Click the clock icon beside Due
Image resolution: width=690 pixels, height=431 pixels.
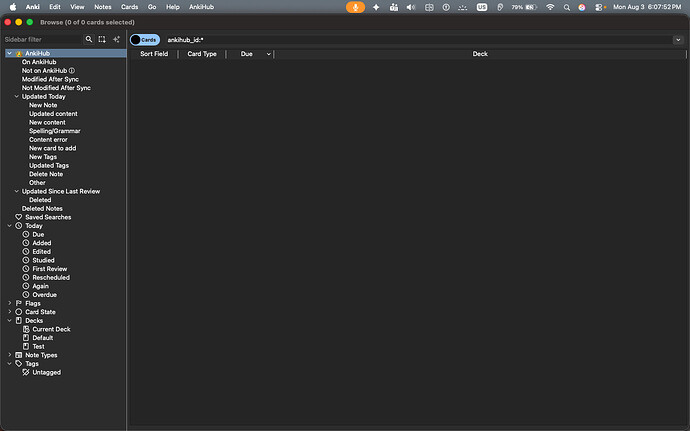click(26, 234)
